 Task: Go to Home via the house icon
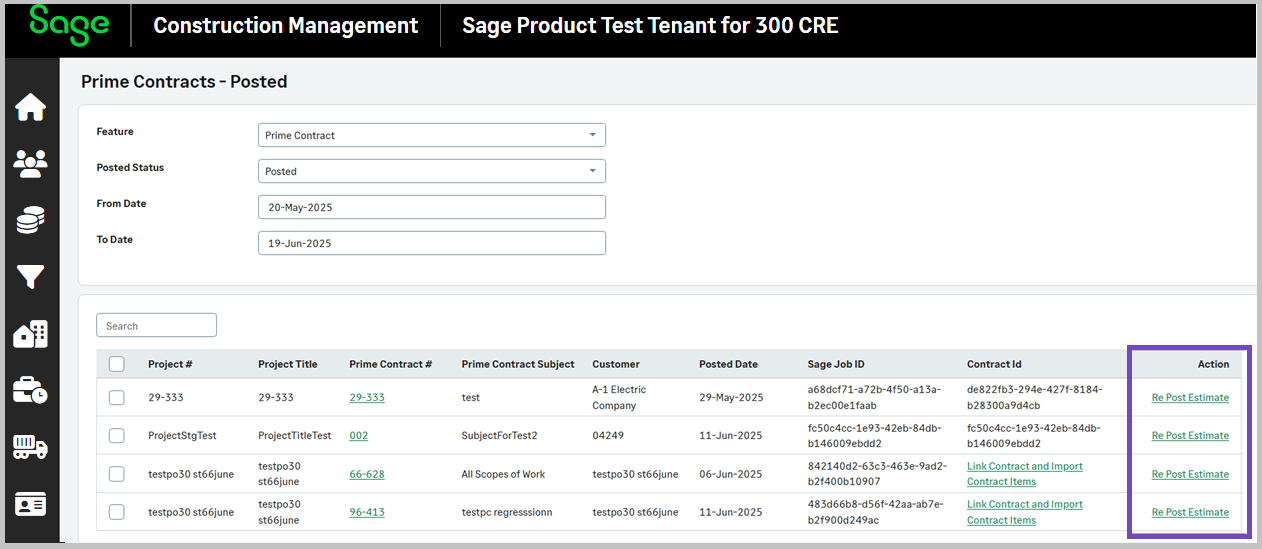click(x=30, y=107)
